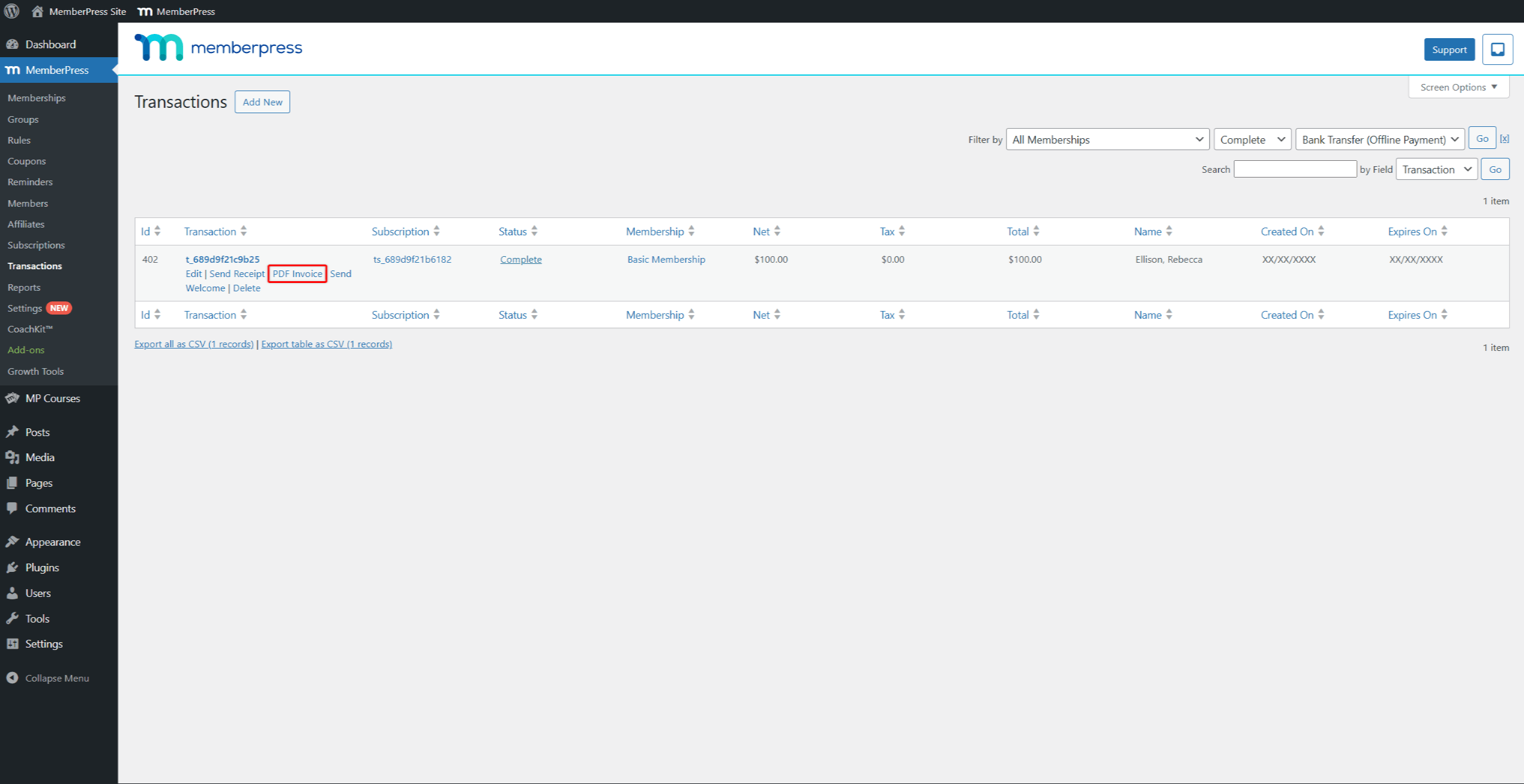1524x784 pixels.
Task: Open the Complete status filter dropdown
Action: point(1252,139)
